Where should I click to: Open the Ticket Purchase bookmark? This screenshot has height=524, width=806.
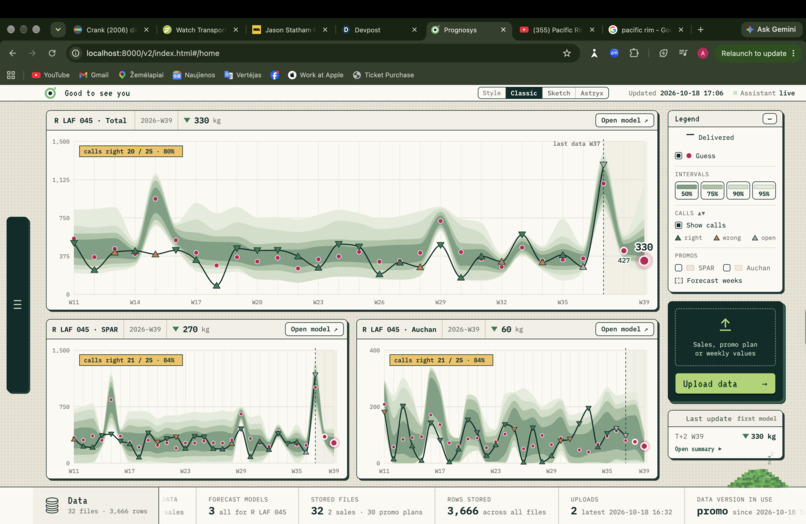coord(383,75)
